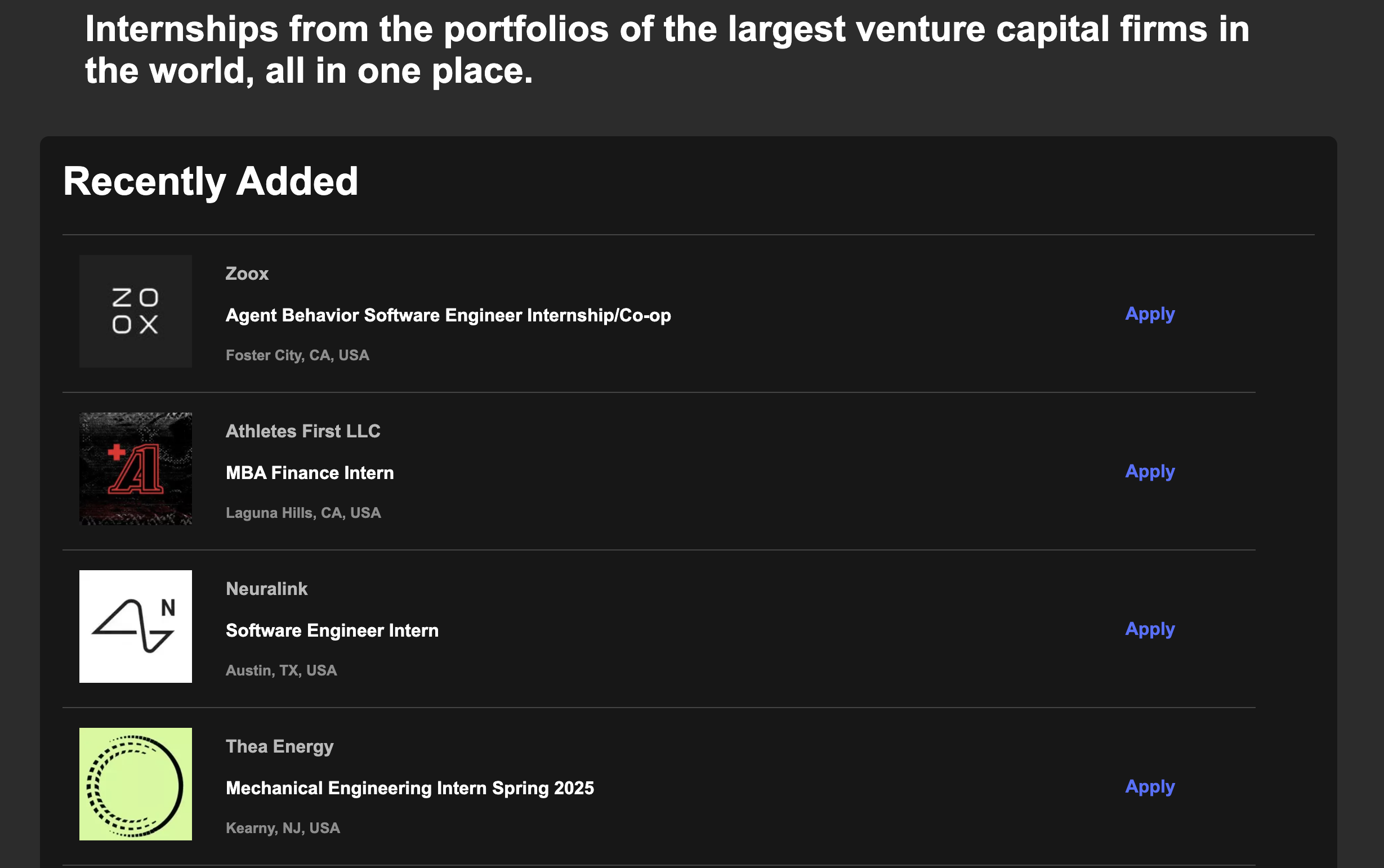This screenshot has height=868, width=1384.
Task: Open the Neuralink company name
Action: coord(266,588)
